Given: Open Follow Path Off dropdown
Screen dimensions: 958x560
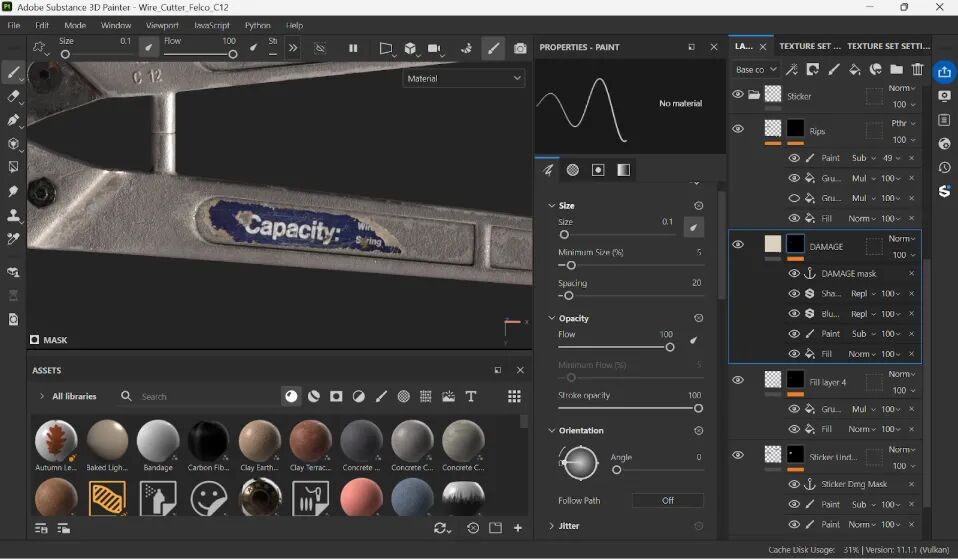Looking at the screenshot, I should coord(668,501).
